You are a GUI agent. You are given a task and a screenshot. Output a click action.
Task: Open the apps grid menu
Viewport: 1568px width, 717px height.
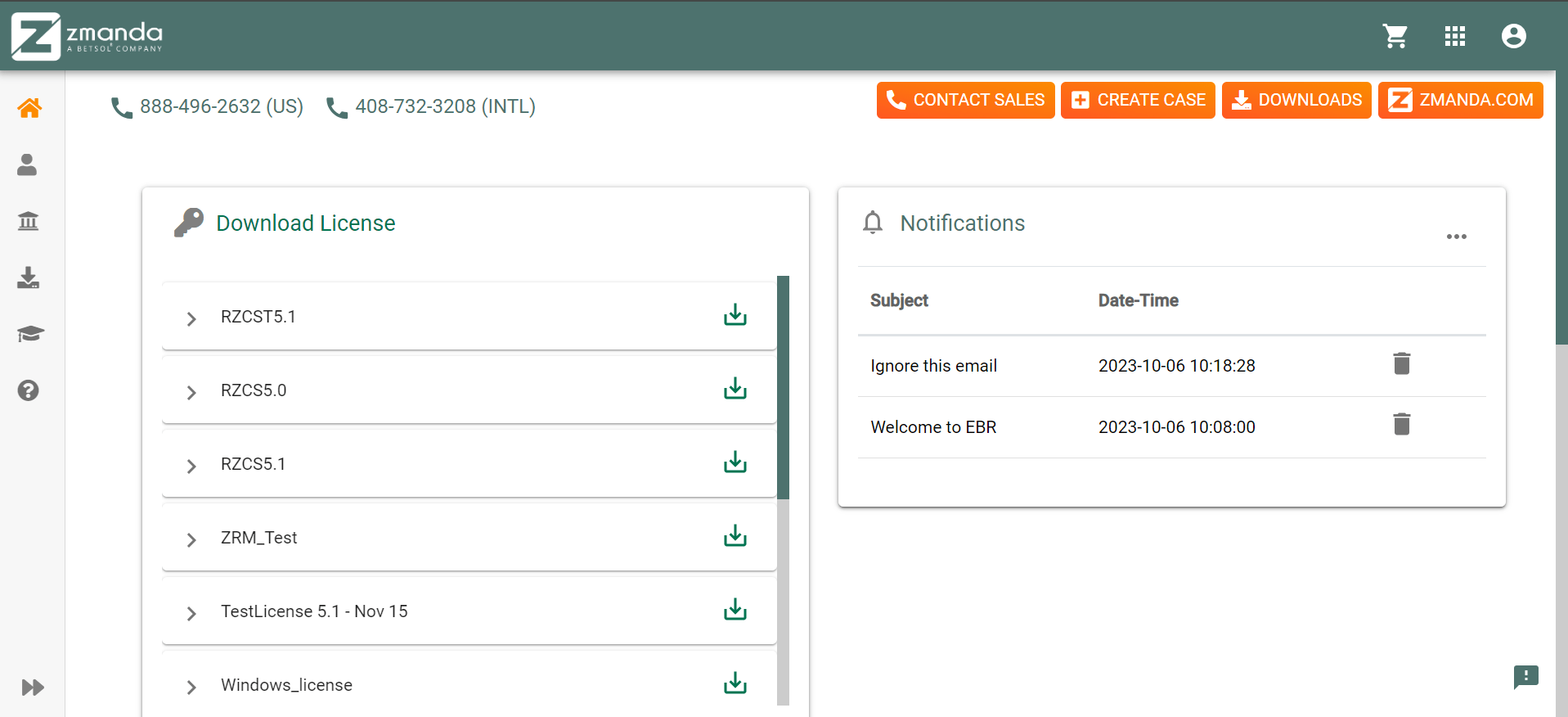click(x=1455, y=36)
